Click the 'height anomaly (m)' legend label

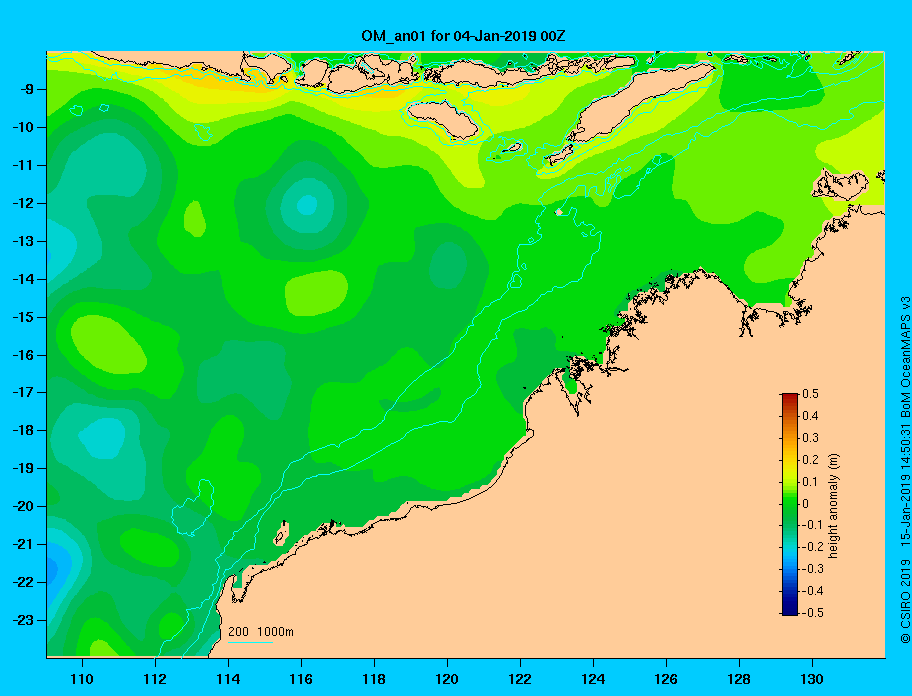834,506
